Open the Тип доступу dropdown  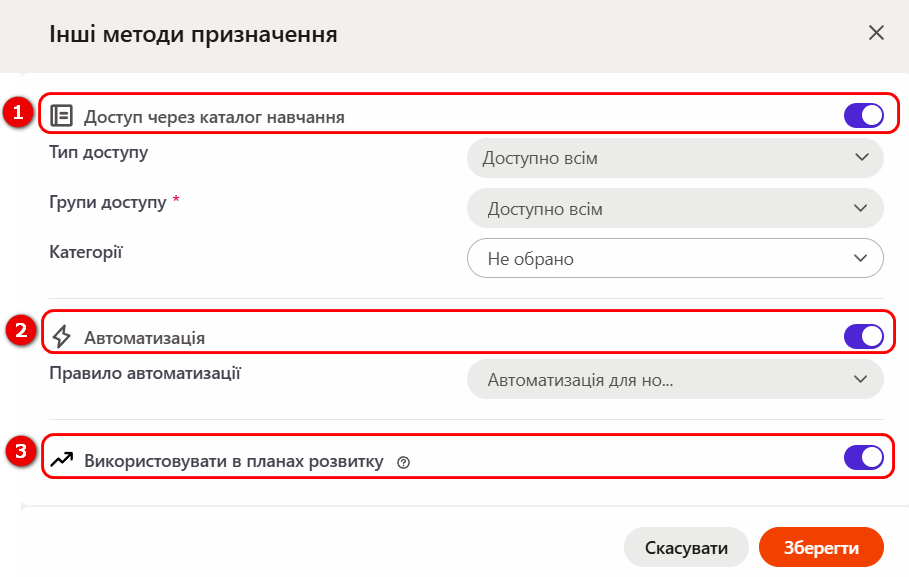point(675,158)
